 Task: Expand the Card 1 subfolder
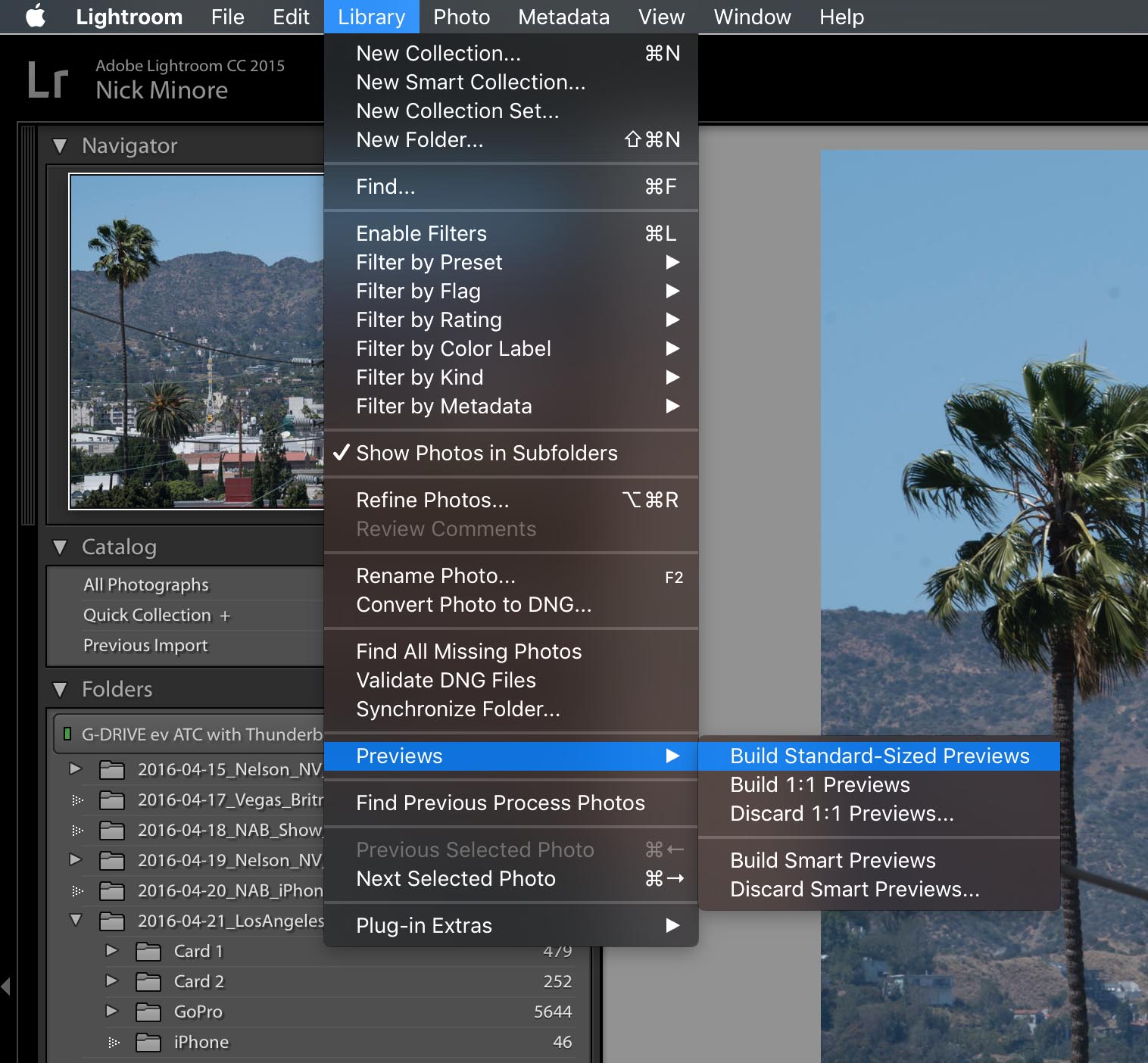click(111, 951)
